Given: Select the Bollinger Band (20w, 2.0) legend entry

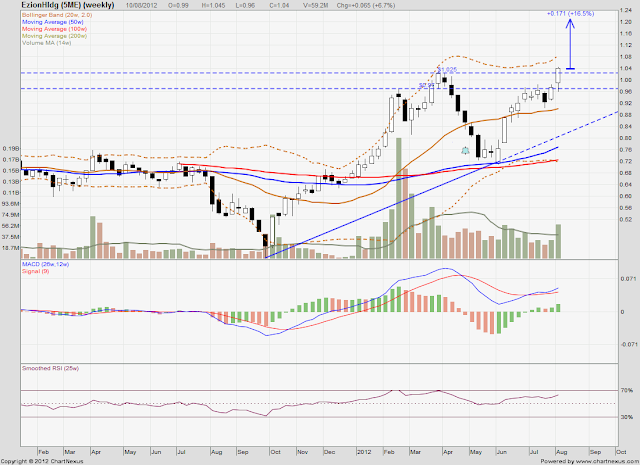Looking at the screenshot, I should pos(57,15).
